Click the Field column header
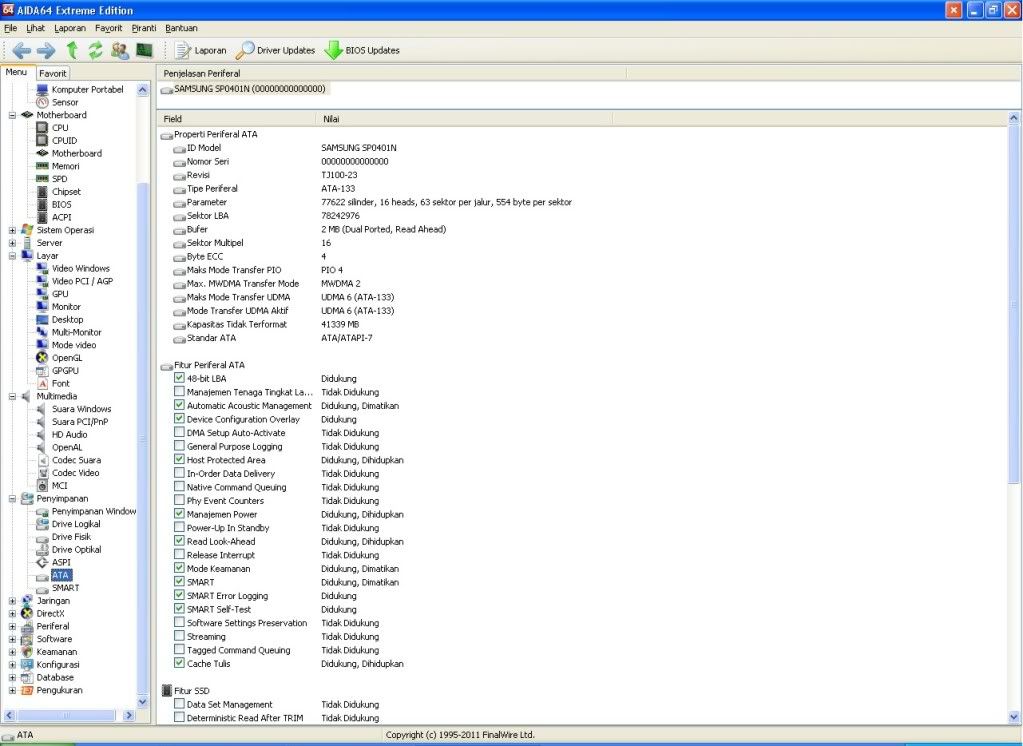The height and width of the screenshot is (746, 1023). (x=236, y=119)
